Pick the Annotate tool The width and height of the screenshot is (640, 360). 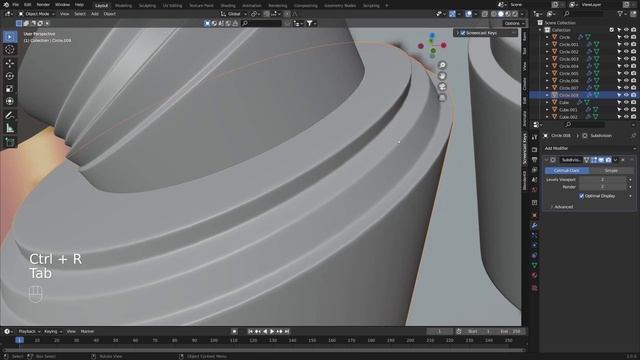10,116
